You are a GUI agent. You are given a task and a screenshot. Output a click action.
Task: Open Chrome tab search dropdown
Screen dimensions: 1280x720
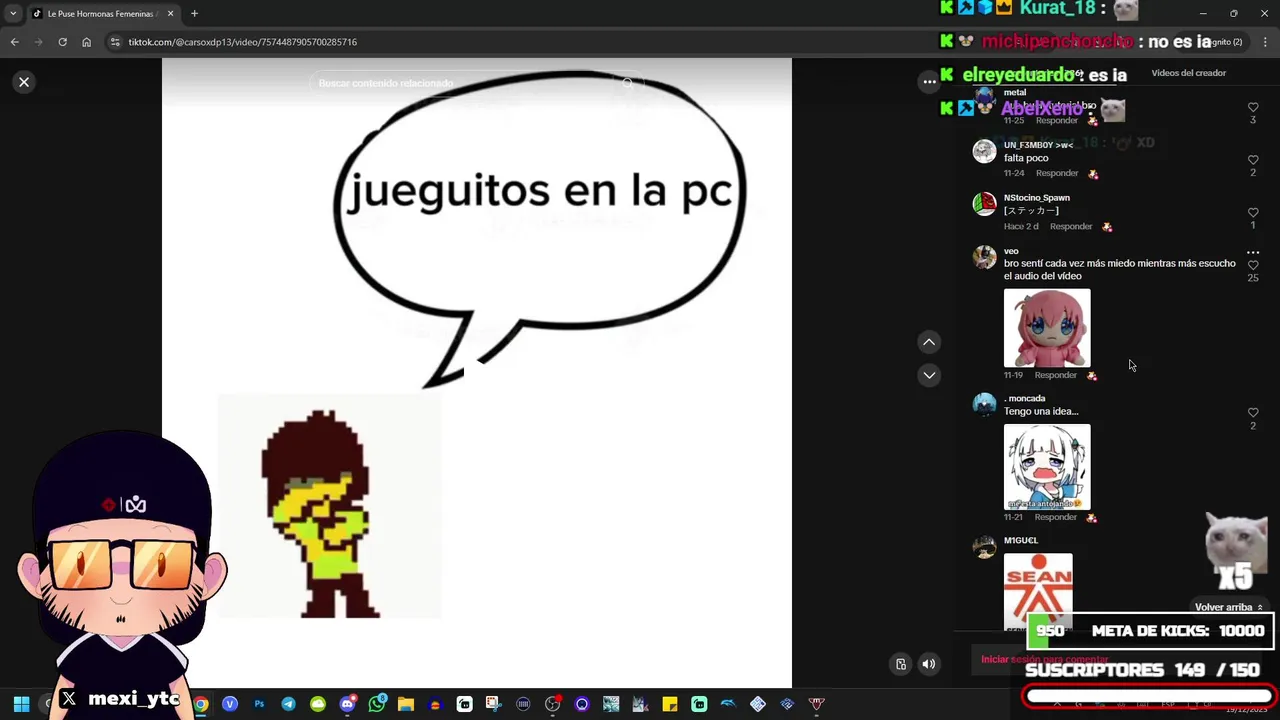click(13, 14)
